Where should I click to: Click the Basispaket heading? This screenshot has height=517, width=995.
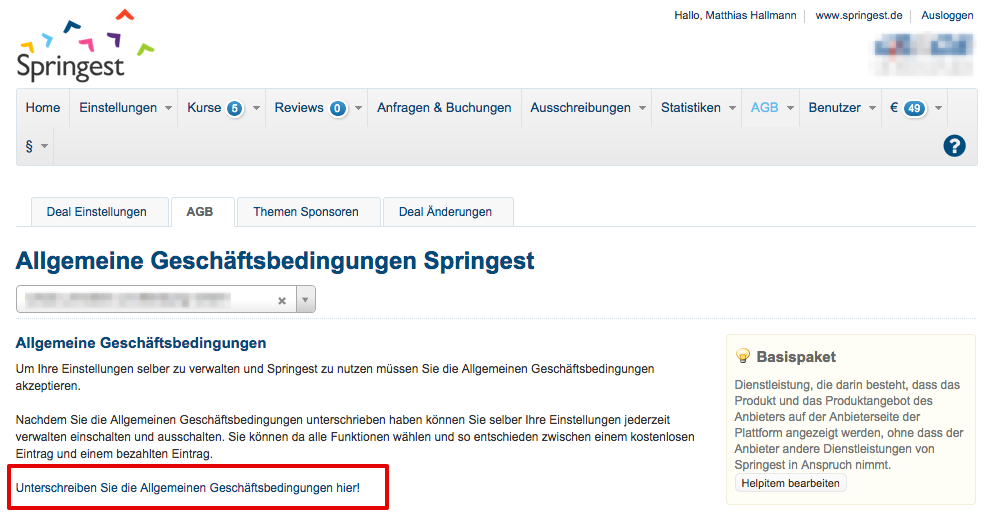(796, 357)
